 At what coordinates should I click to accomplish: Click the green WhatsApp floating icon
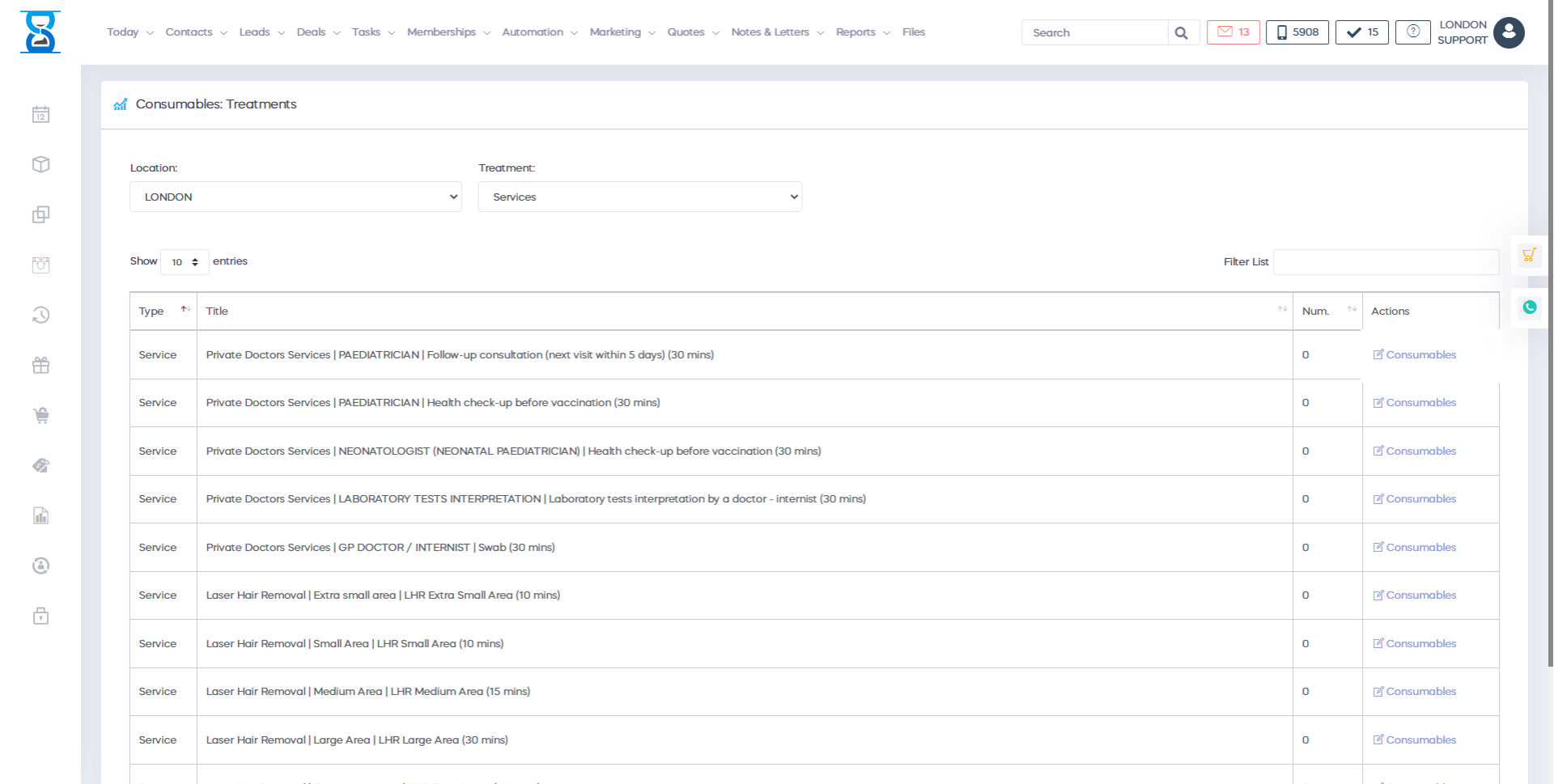tap(1529, 307)
